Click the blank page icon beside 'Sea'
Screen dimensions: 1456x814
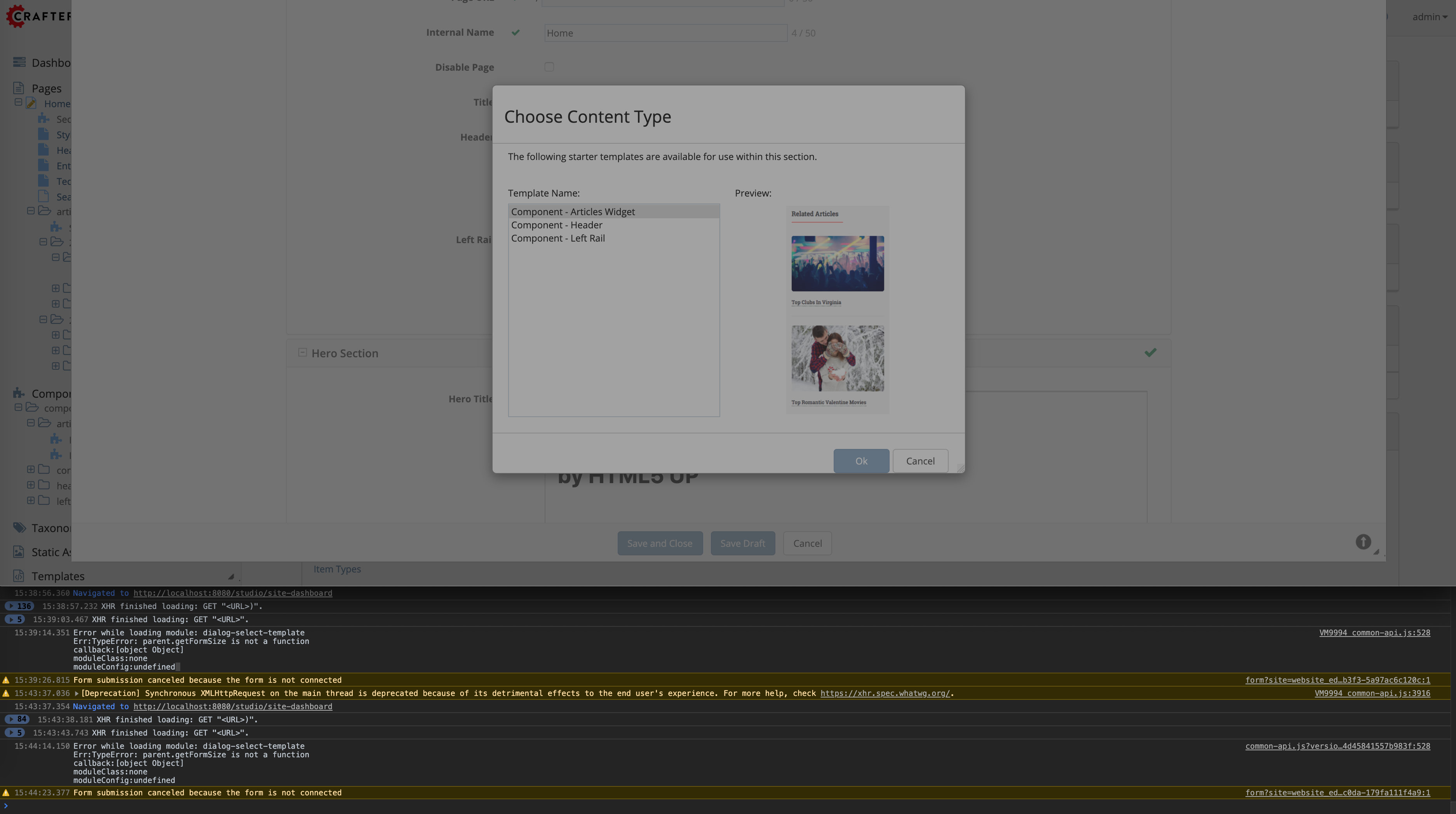44,196
